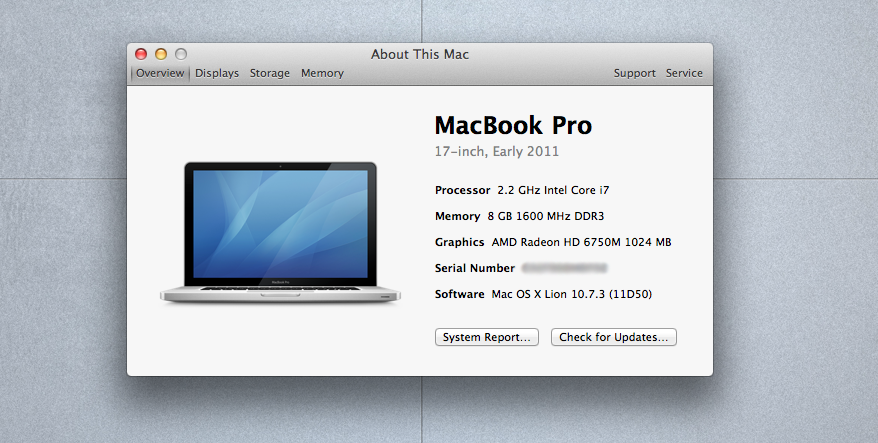Open the Support section
Viewport: 878px width, 443px height.
[x=634, y=73]
